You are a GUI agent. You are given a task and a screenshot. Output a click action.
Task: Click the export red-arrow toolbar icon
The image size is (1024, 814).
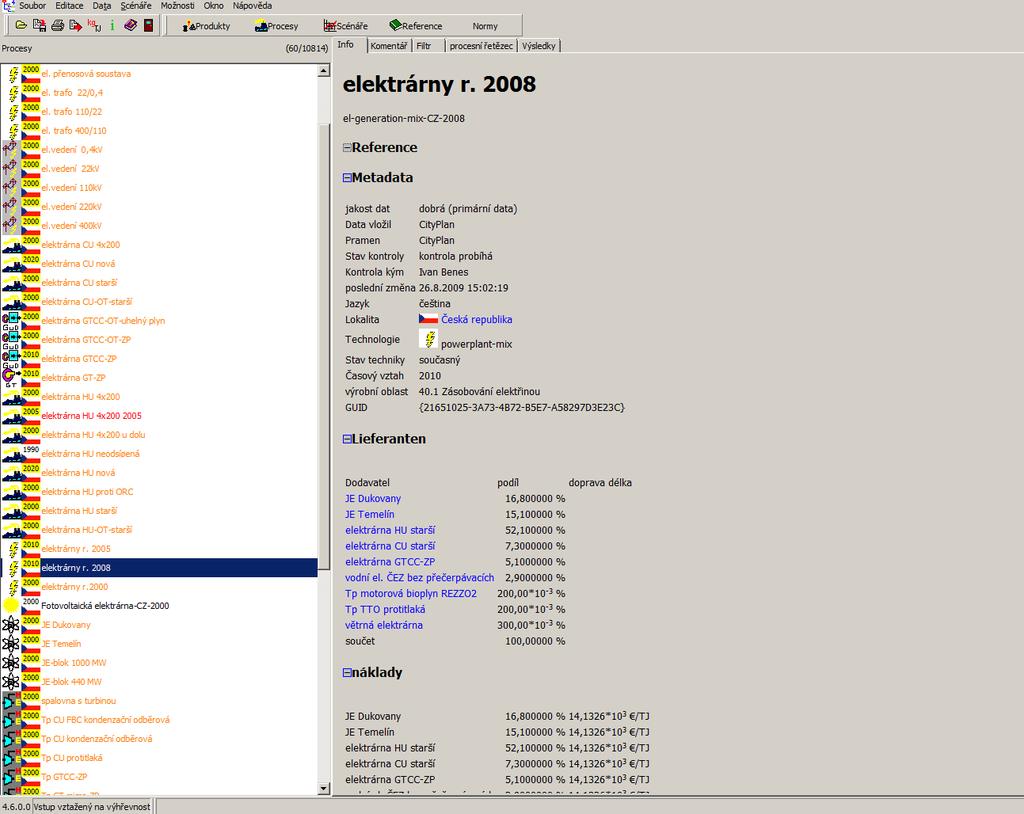click(76, 25)
